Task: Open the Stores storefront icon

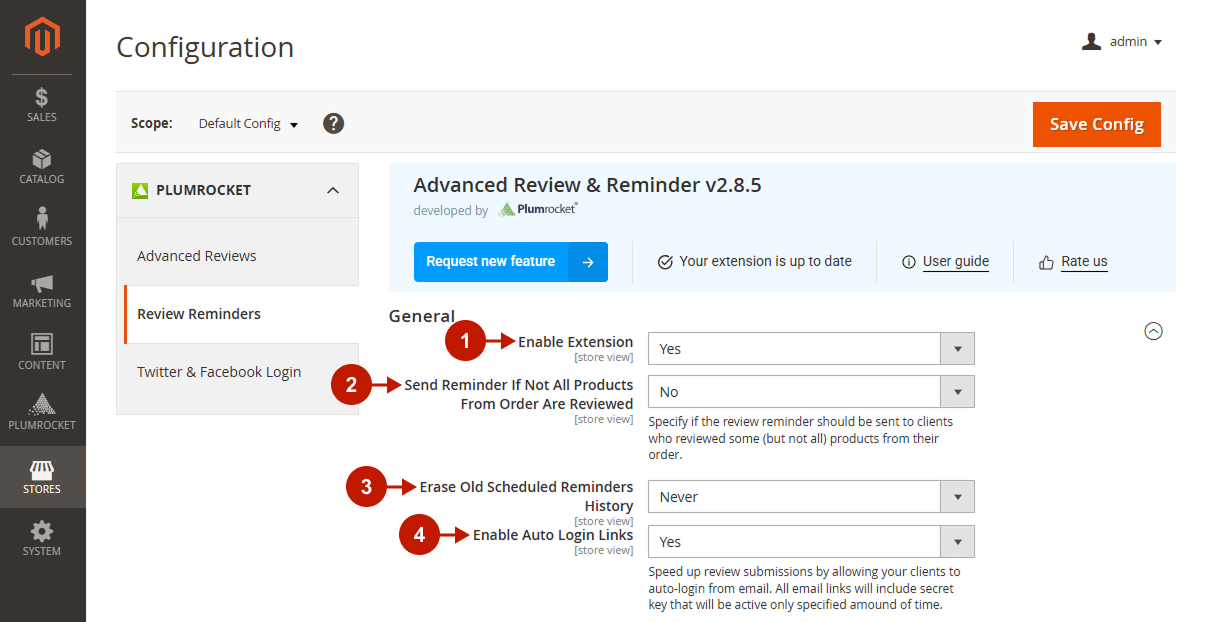Action: [42, 470]
